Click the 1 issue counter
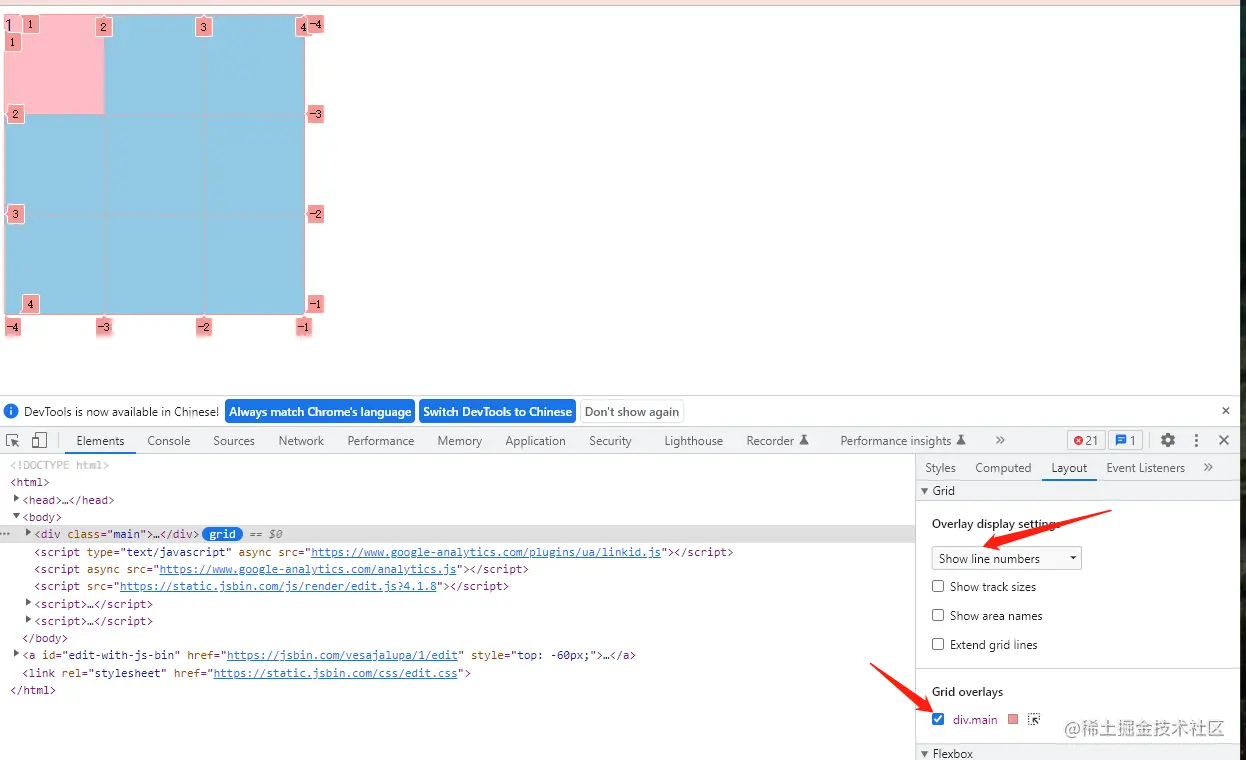Viewport: 1246px width, 760px height. click(x=1125, y=440)
